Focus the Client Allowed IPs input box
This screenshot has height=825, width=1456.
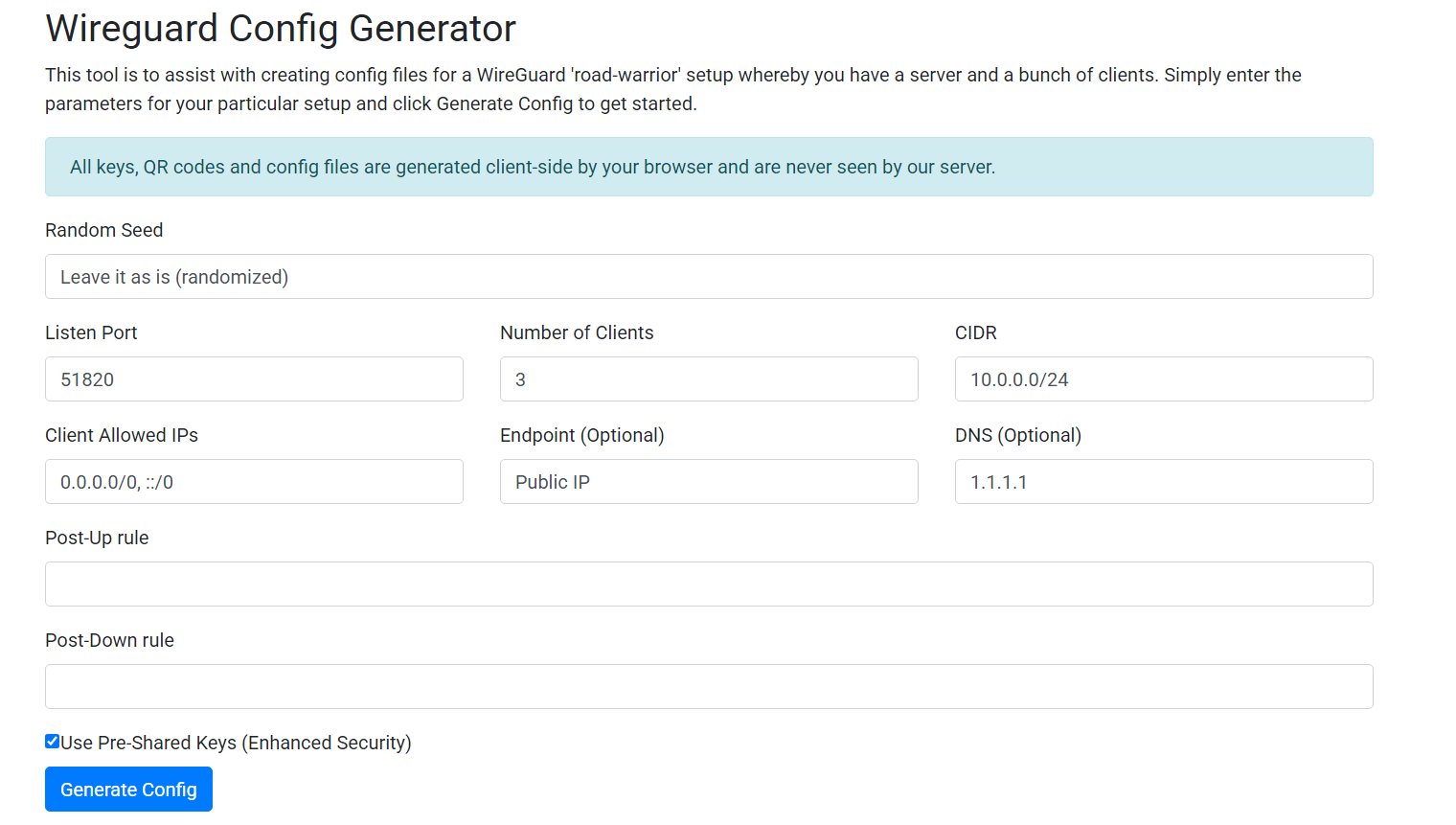coord(254,482)
